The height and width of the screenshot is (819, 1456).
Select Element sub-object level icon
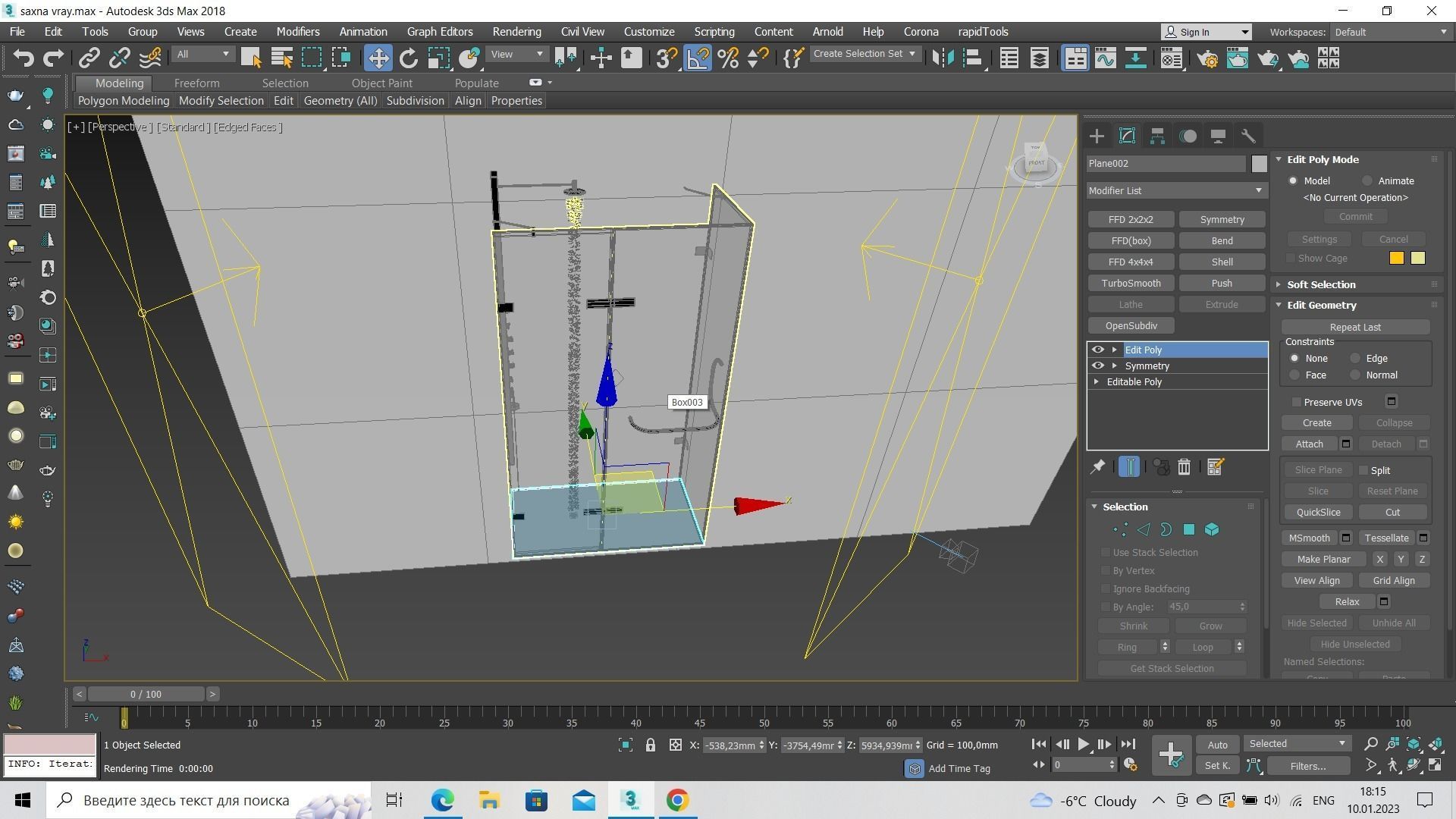[1212, 529]
